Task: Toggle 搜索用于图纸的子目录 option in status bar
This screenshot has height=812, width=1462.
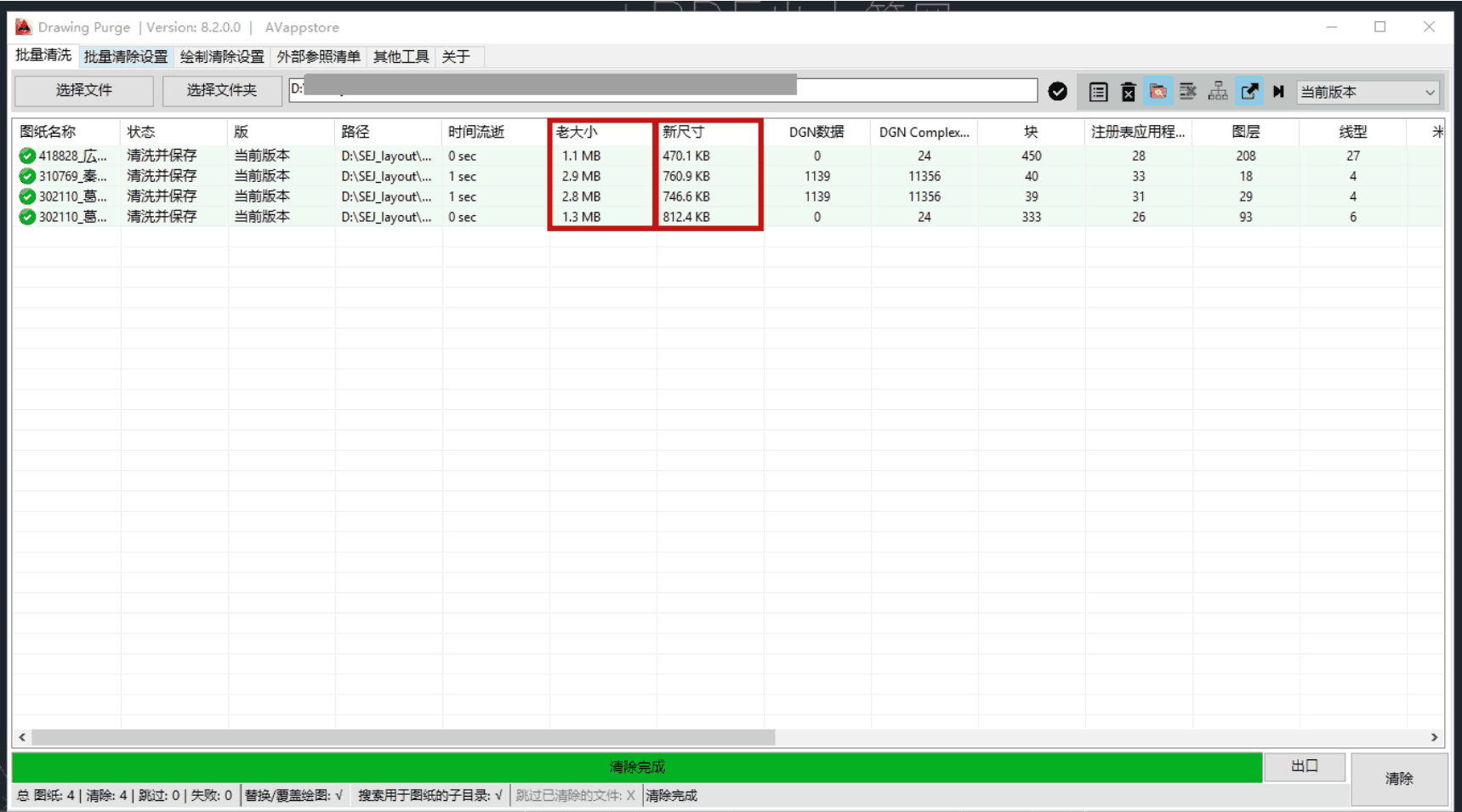Action: point(429,795)
